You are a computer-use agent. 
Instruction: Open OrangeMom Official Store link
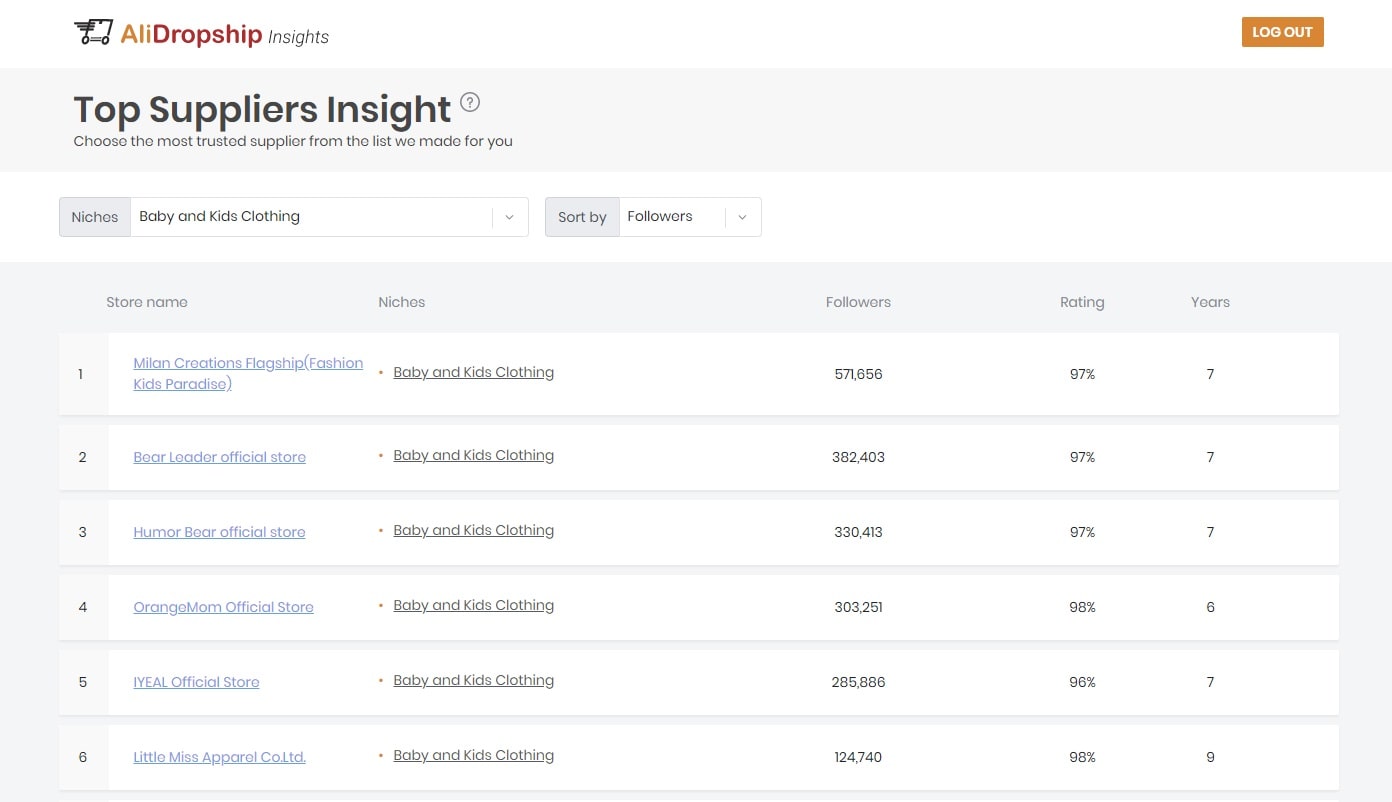pos(223,607)
